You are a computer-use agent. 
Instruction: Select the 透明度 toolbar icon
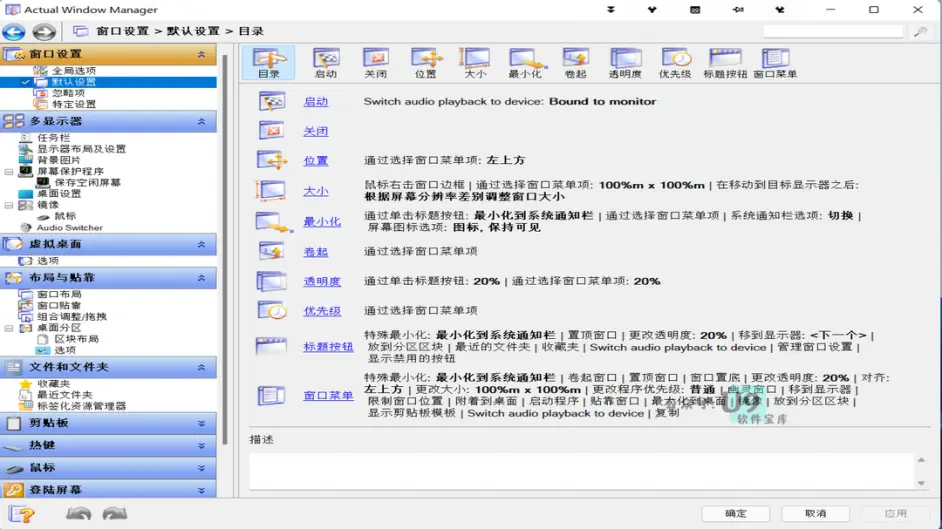[625, 62]
